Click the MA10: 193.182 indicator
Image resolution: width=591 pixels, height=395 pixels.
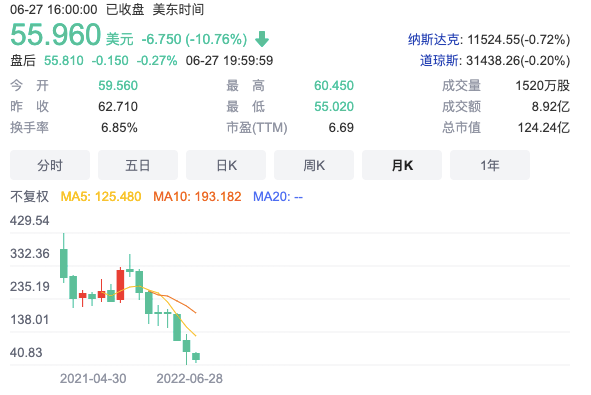pos(197,196)
